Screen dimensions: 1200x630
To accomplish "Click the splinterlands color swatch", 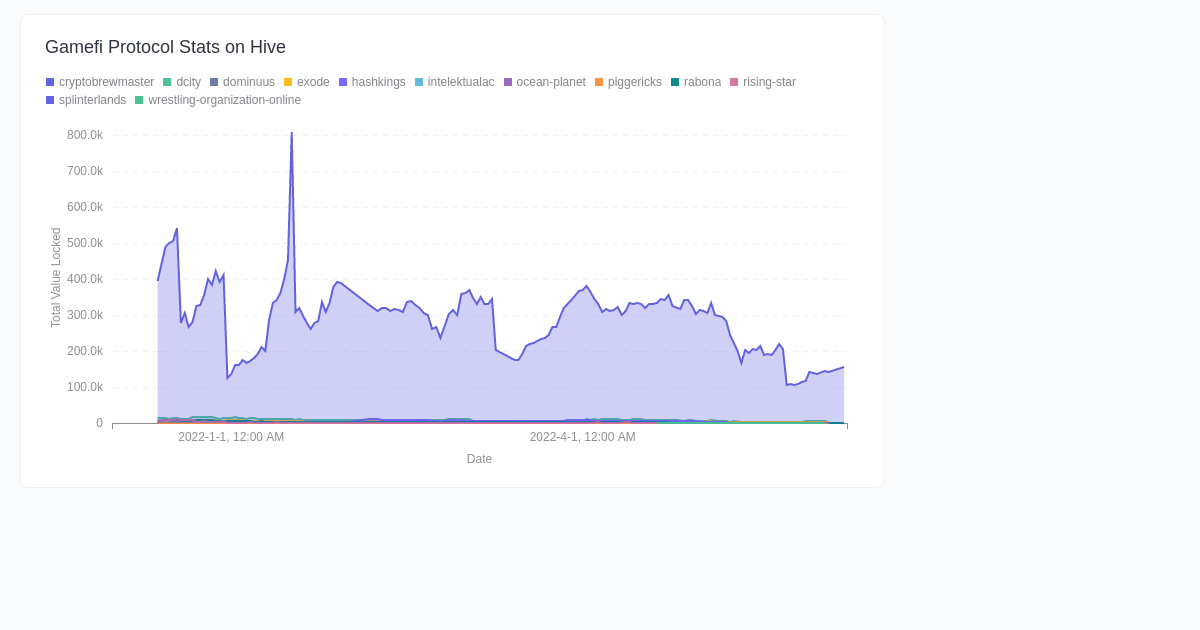I will [49, 100].
